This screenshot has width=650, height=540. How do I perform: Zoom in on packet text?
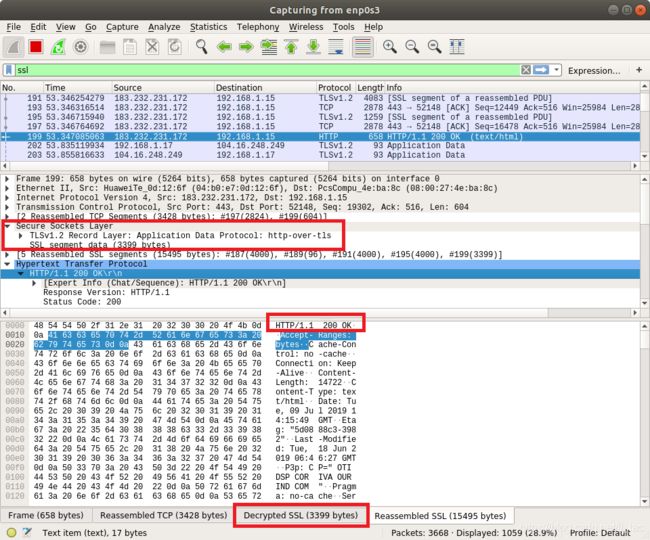390,47
